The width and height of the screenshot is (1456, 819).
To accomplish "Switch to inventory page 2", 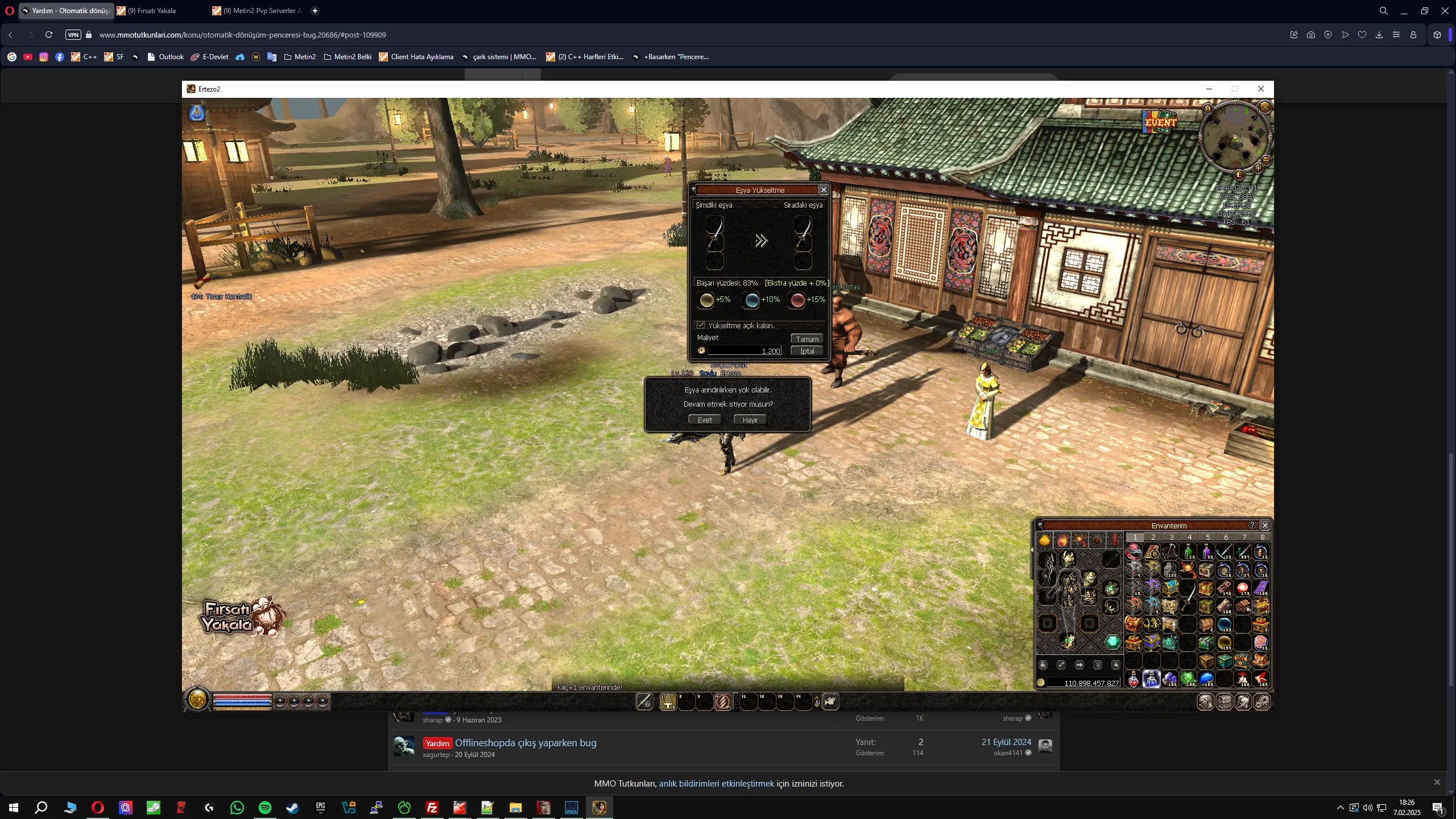I will pos(1153,537).
